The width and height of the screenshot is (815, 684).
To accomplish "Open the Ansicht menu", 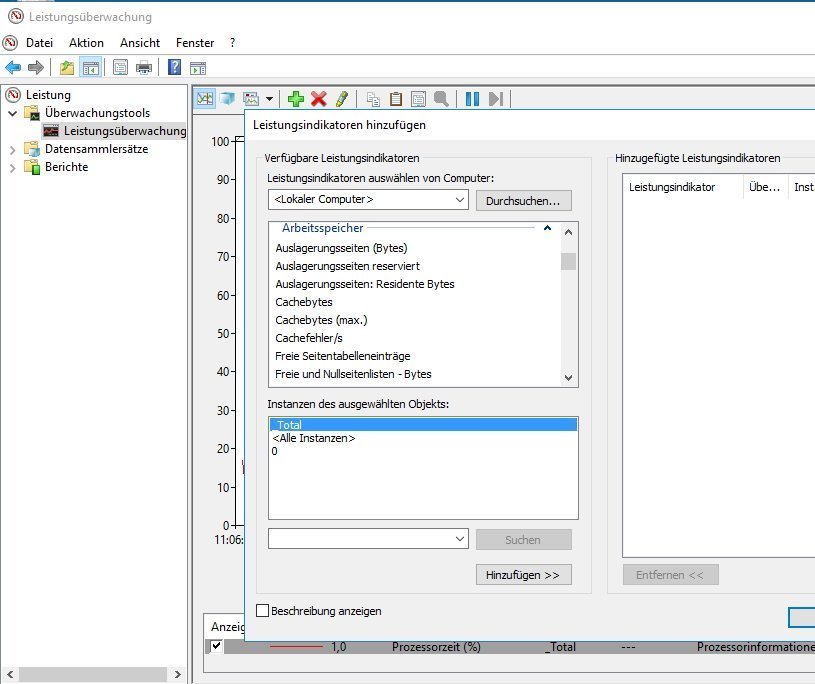I will (140, 43).
